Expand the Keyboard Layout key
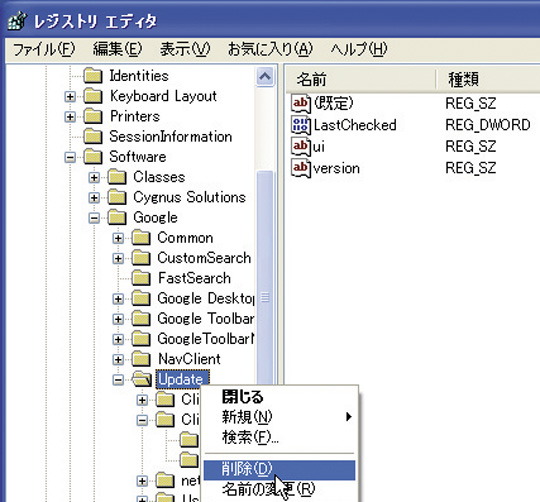Image resolution: width=540 pixels, height=502 pixels. (x=70, y=96)
